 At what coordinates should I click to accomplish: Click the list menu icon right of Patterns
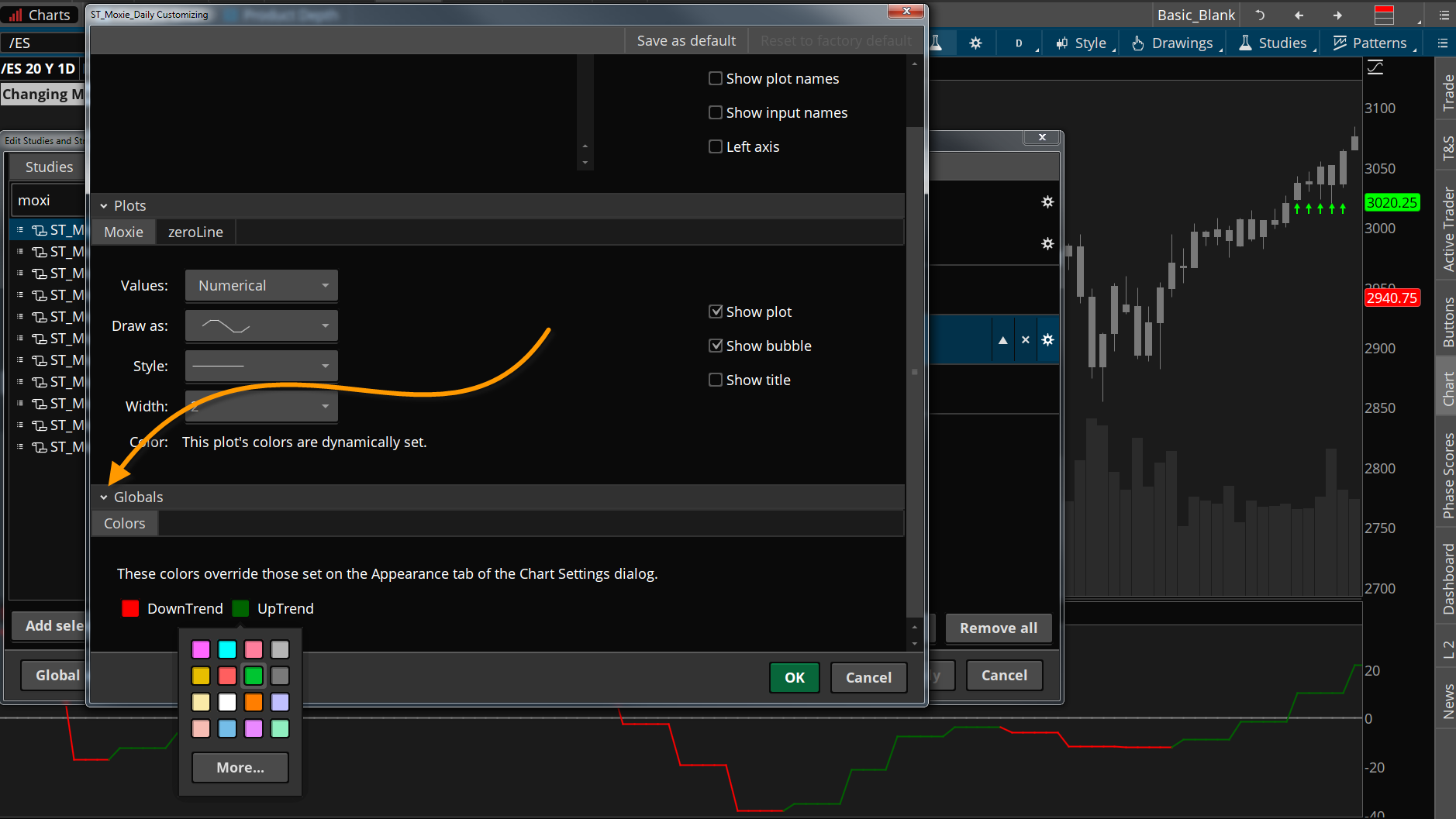(1442, 43)
